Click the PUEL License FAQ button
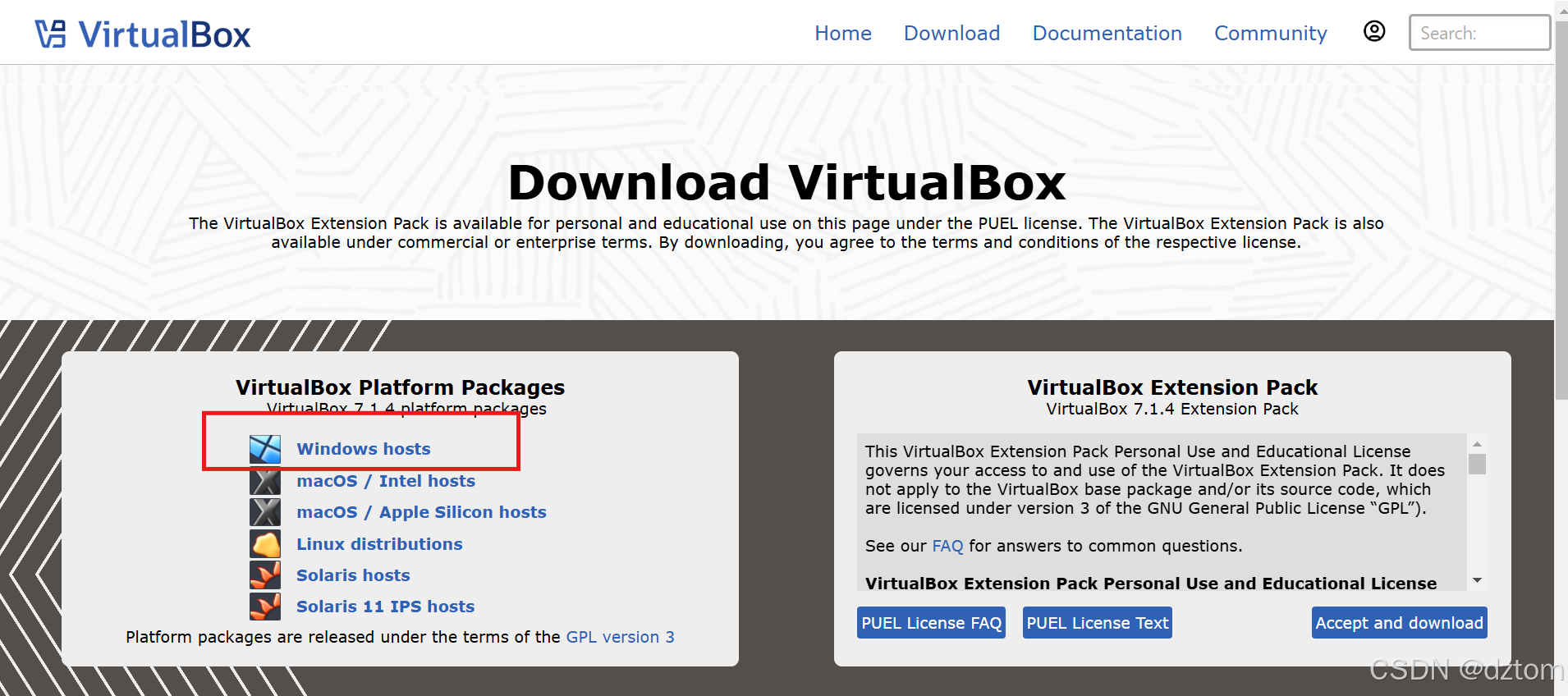This screenshot has height=696, width=1568. [x=931, y=623]
